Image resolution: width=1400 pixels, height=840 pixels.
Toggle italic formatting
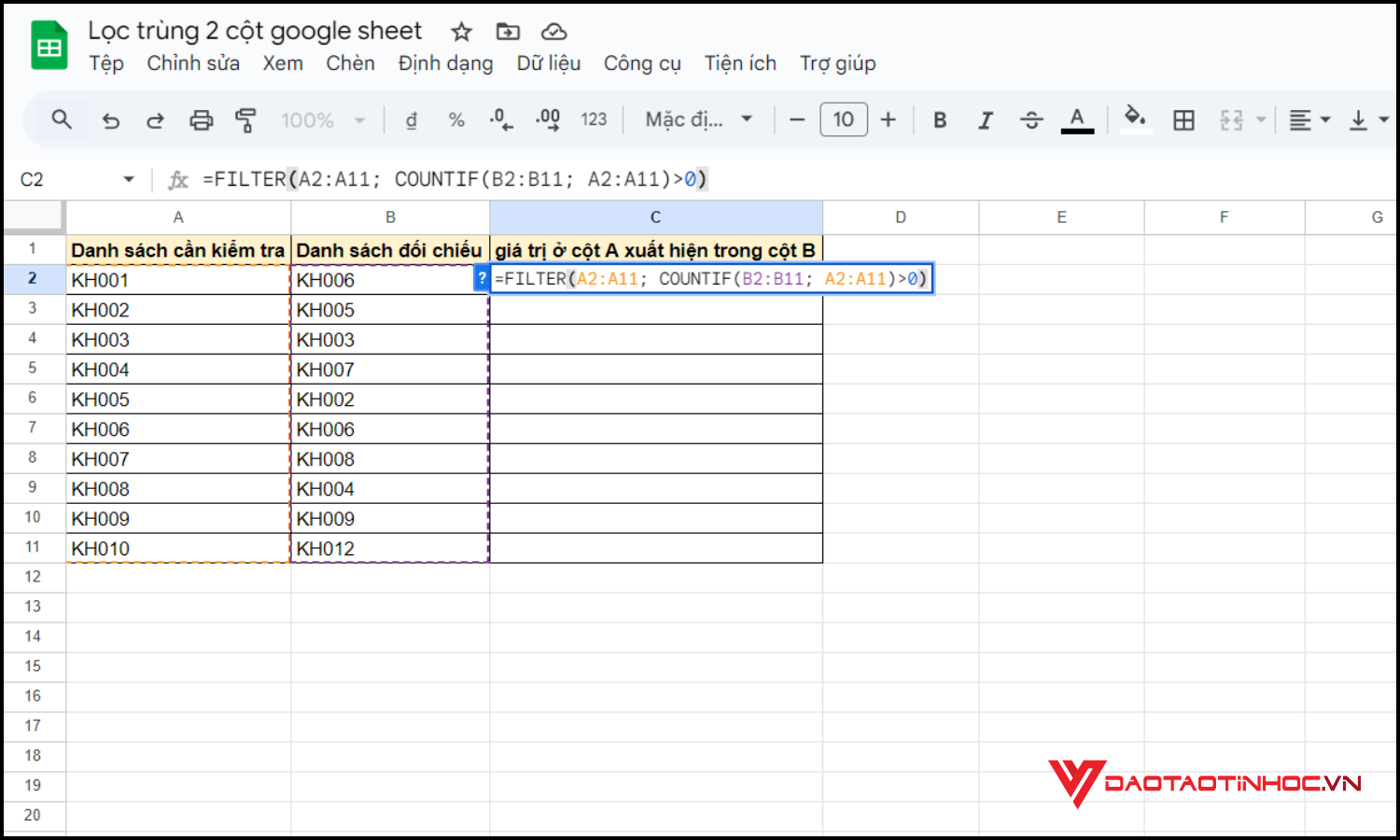click(986, 119)
